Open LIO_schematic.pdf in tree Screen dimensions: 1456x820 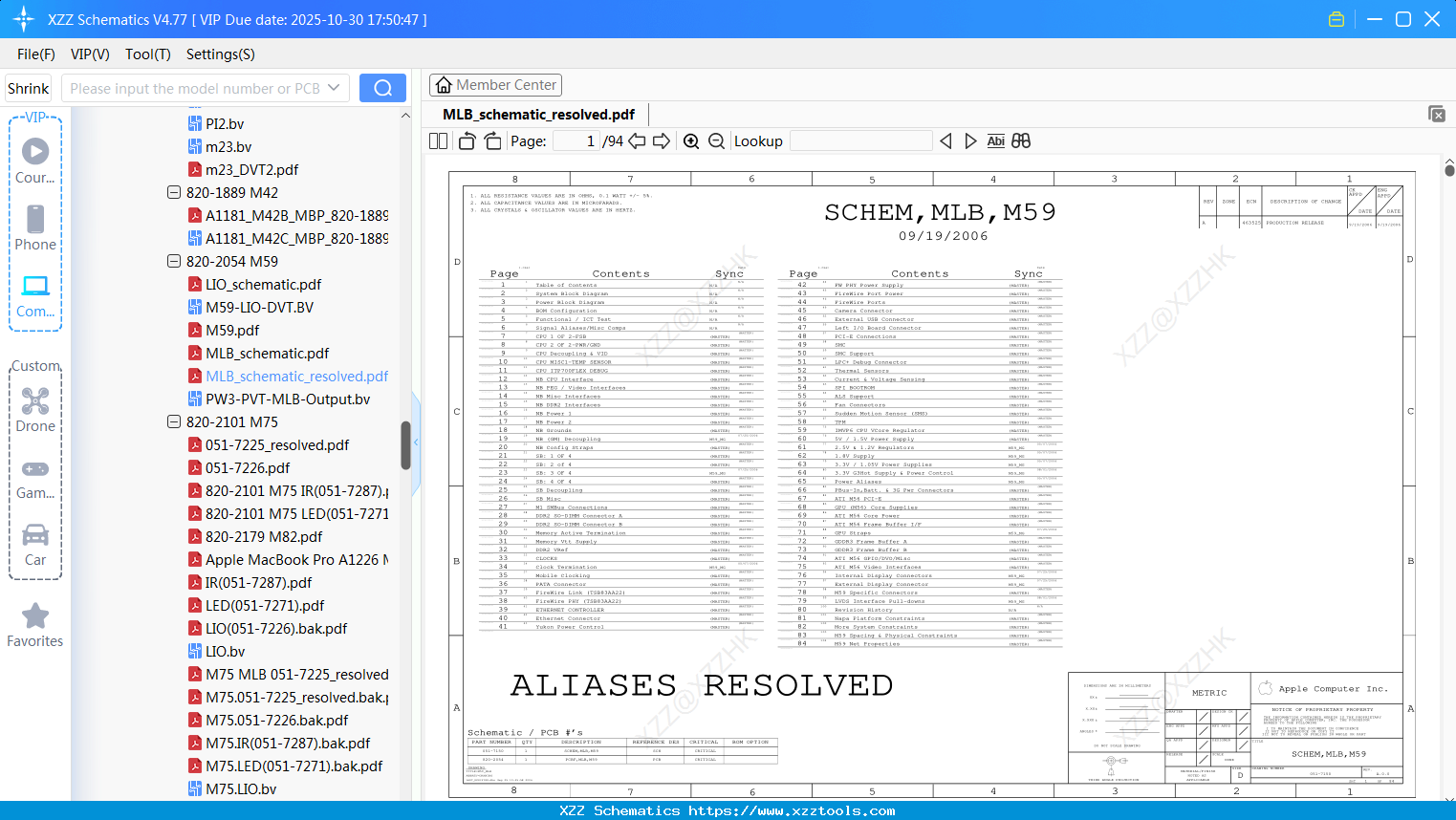[x=263, y=284]
